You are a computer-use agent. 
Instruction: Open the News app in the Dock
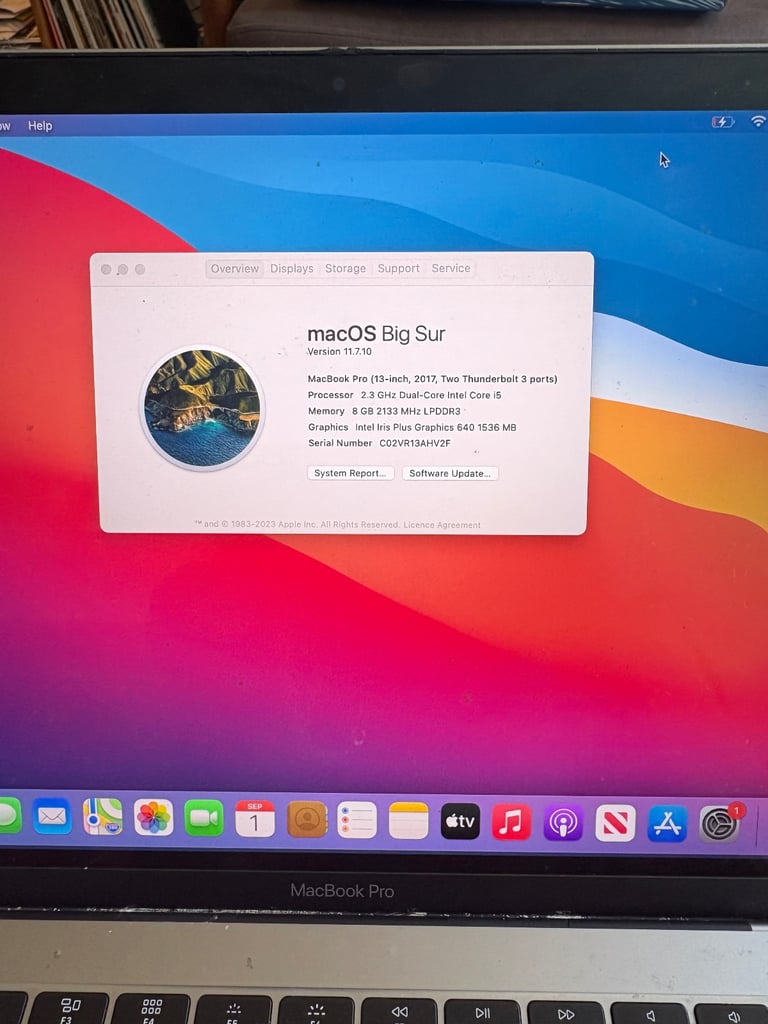coord(615,823)
